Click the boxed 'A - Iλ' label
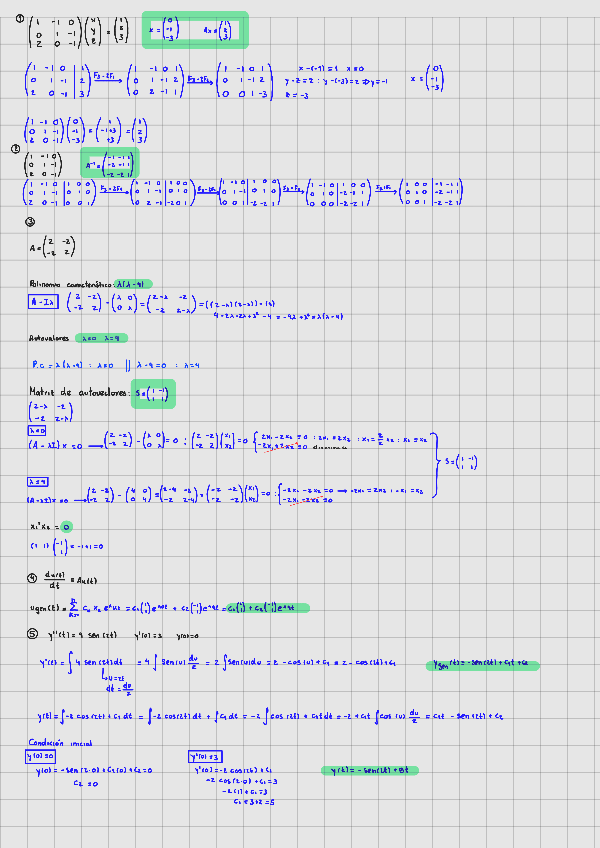This screenshot has height=848, width=600. click(x=43, y=302)
